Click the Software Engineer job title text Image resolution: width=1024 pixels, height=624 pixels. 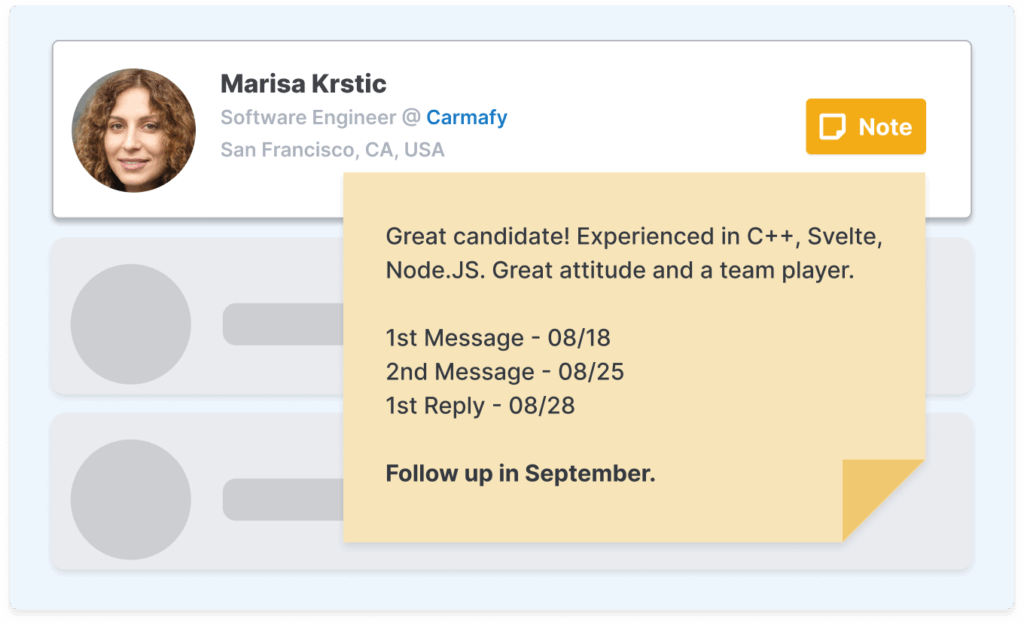click(x=308, y=117)
